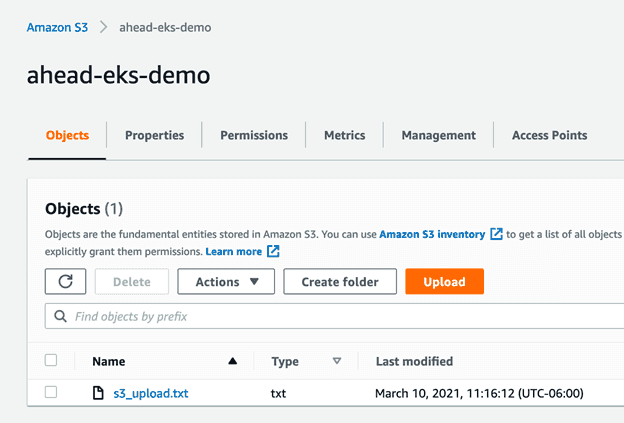This screenshot has height=423, width=624.
Task: Click the ahead-eks-demo breadcrumb text
Action: pos(165,27)
